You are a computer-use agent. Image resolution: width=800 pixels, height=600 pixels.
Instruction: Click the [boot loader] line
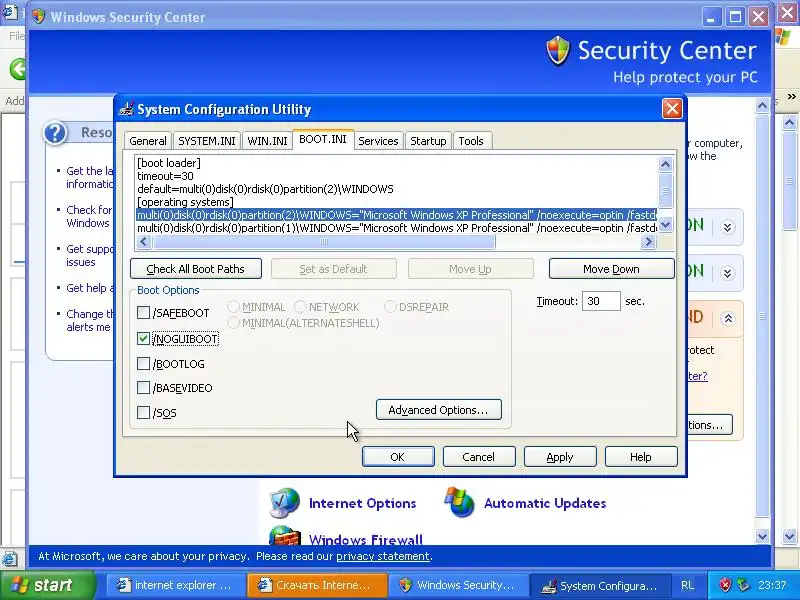pos(169,163)
